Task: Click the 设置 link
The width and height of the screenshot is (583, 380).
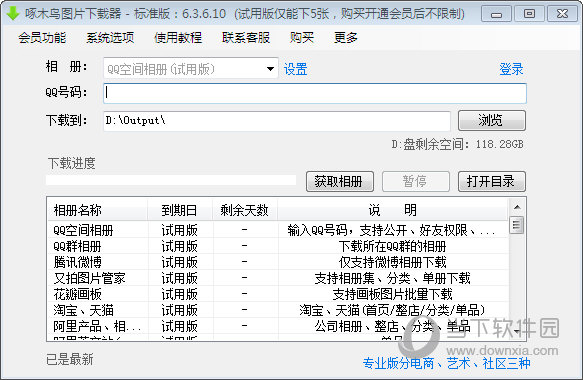Action: click(x=296, y=69)
